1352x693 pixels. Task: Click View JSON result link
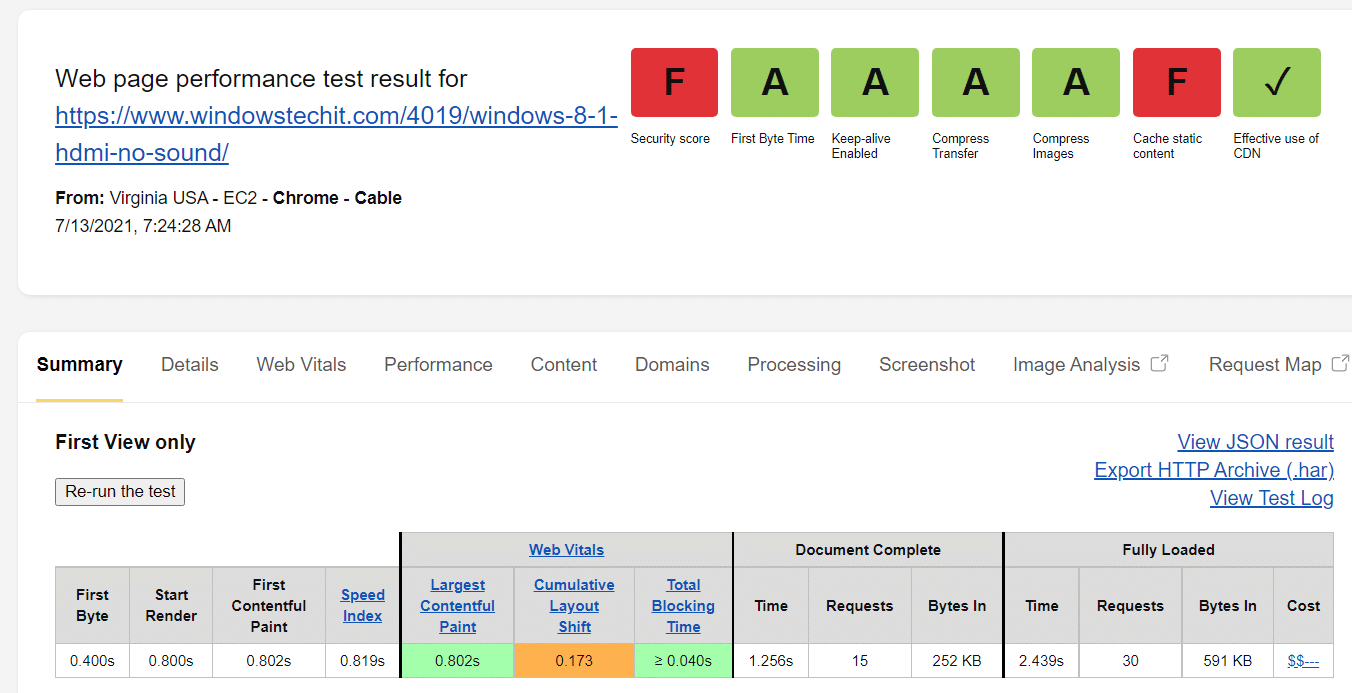click(x=1255, y=442)
